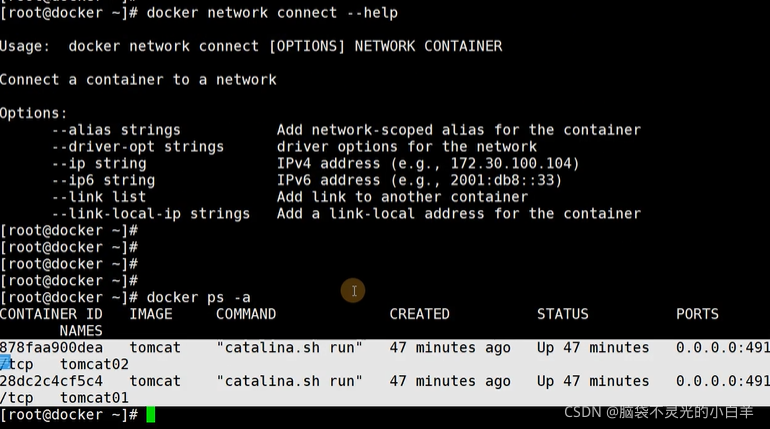The height and width of the screenshot is (429, 770).
Task: Click '47 minutes ago' in the 878faa900dea row
Action: 450,348
